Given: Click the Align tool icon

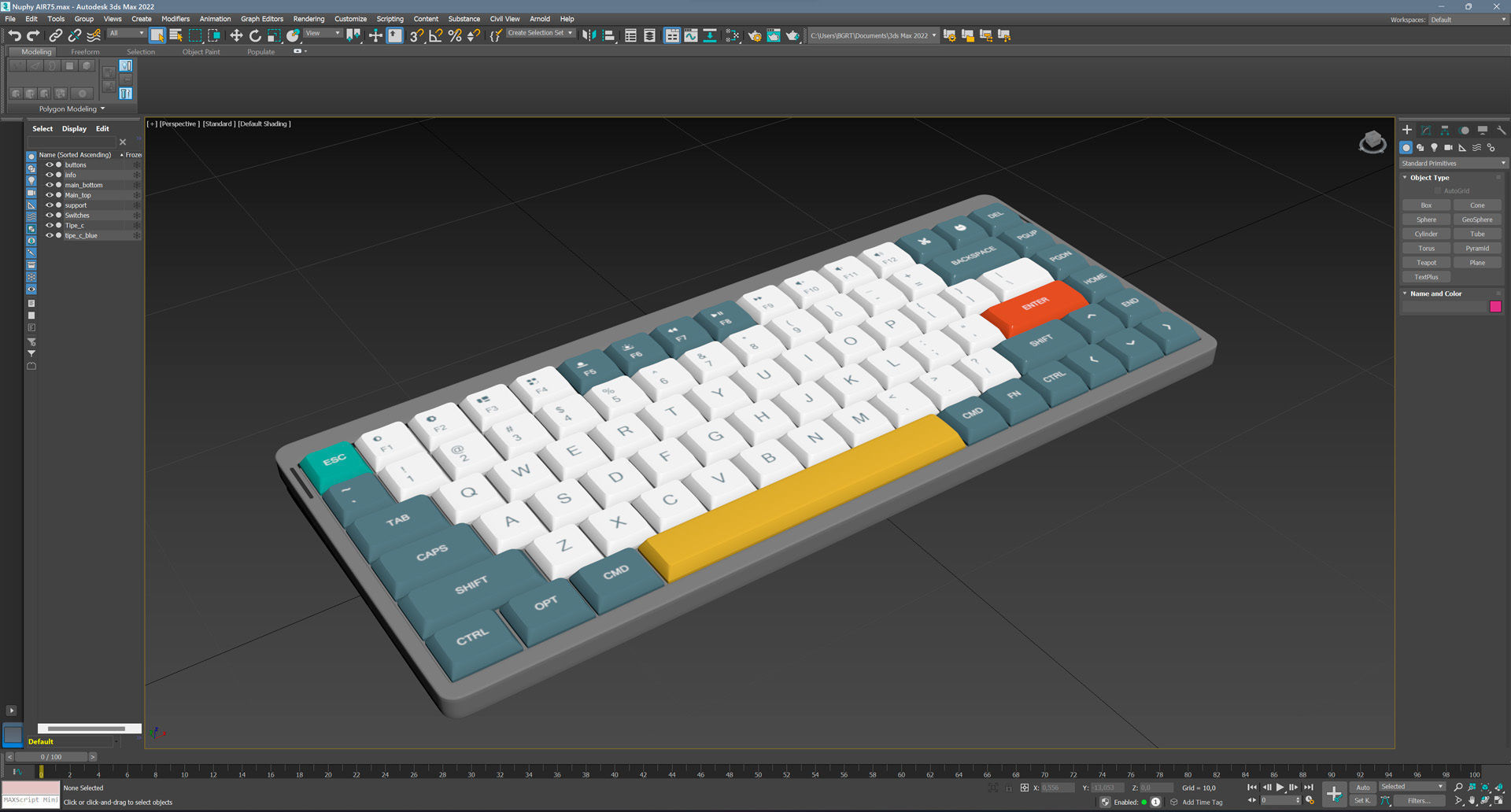Looking at the screenshot, I should tap(608, 35).
